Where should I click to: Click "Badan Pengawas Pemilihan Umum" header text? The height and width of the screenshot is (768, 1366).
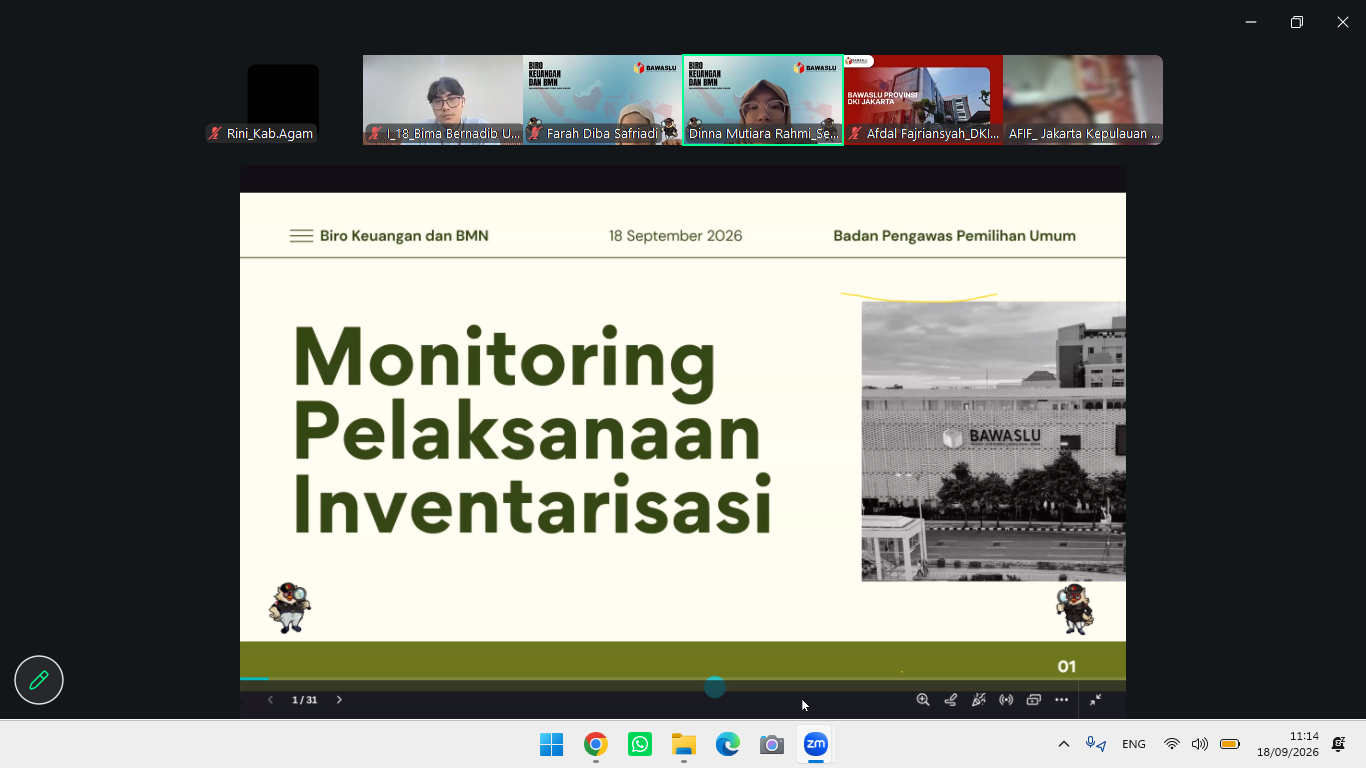click(955, 236)
